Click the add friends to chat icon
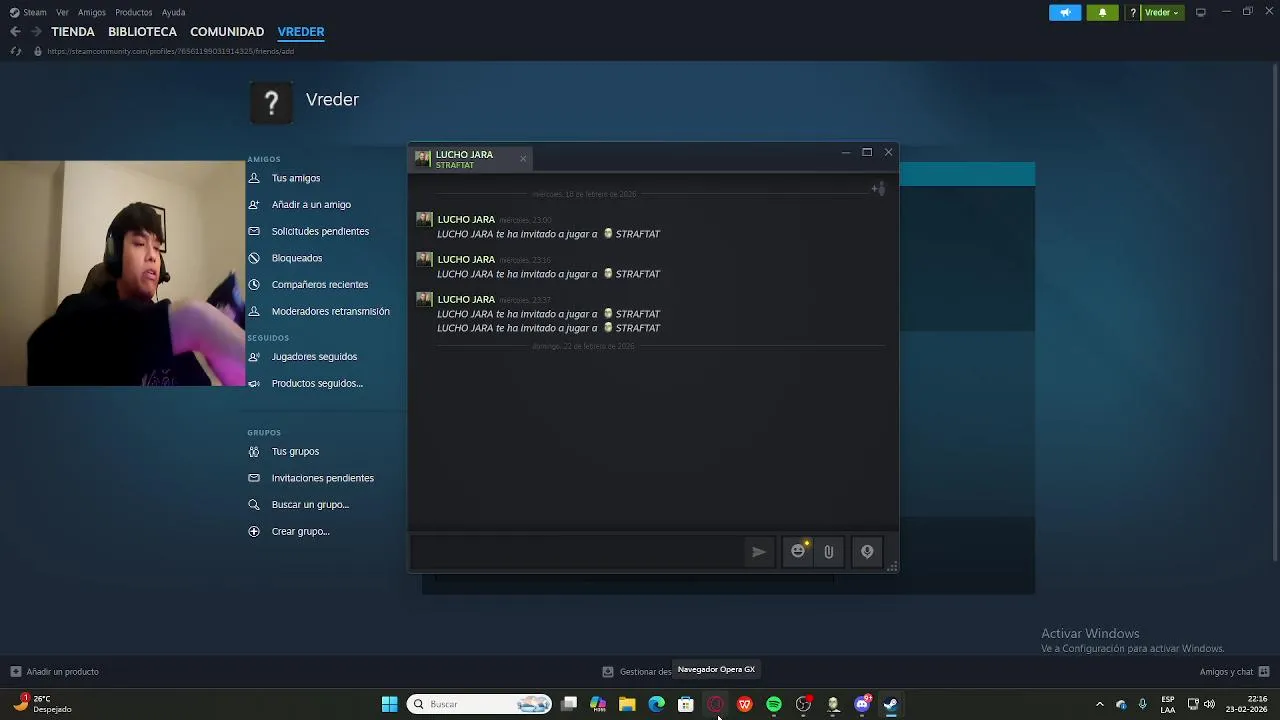This screenshot has width=1280, height=720. [878, 189]
